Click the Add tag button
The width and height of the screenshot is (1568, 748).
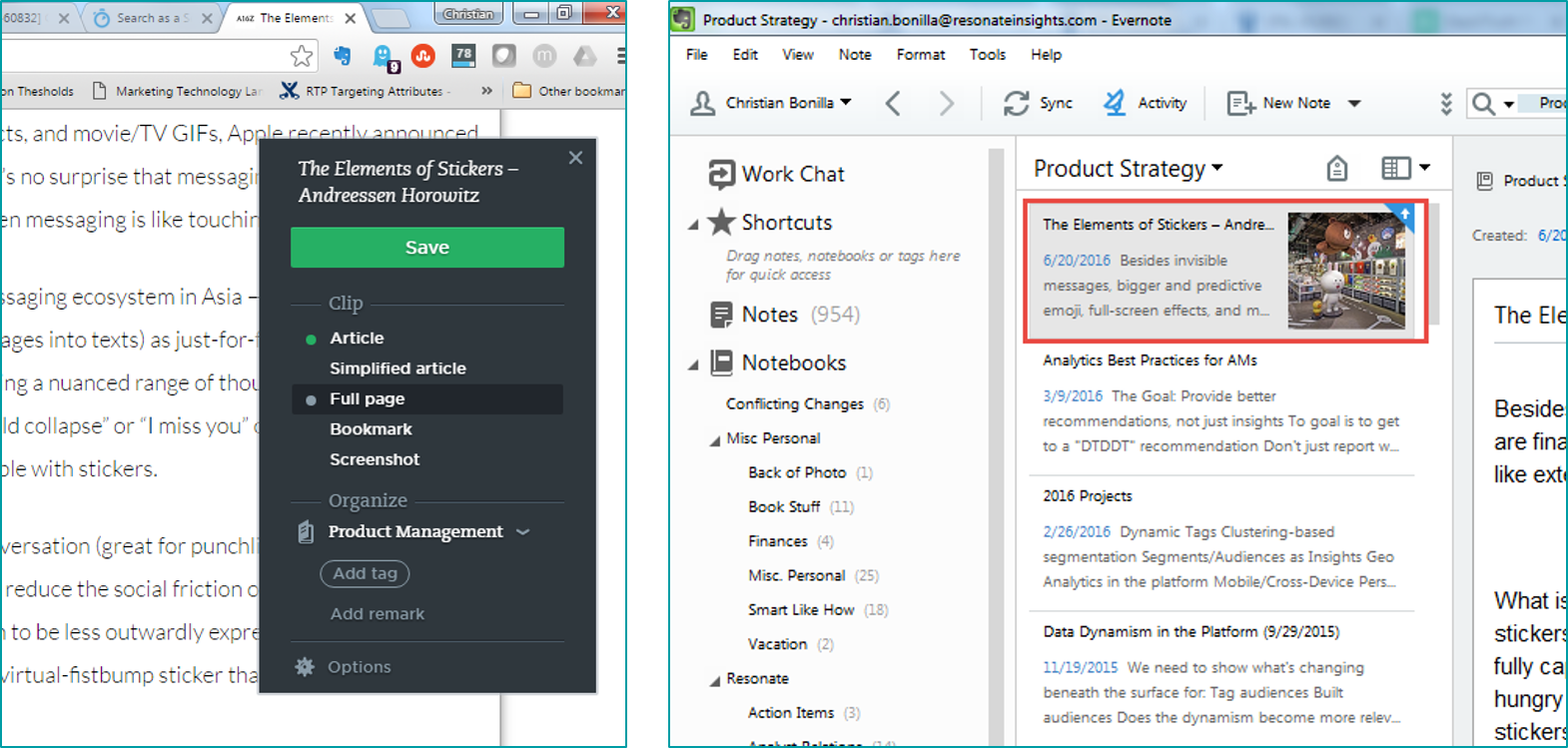click(x=365, y=573)
